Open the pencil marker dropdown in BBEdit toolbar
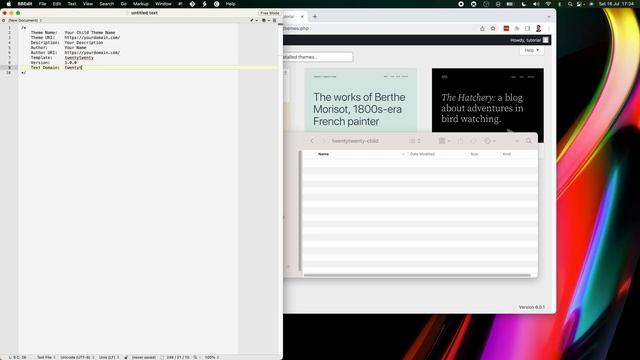 point(253,20)
